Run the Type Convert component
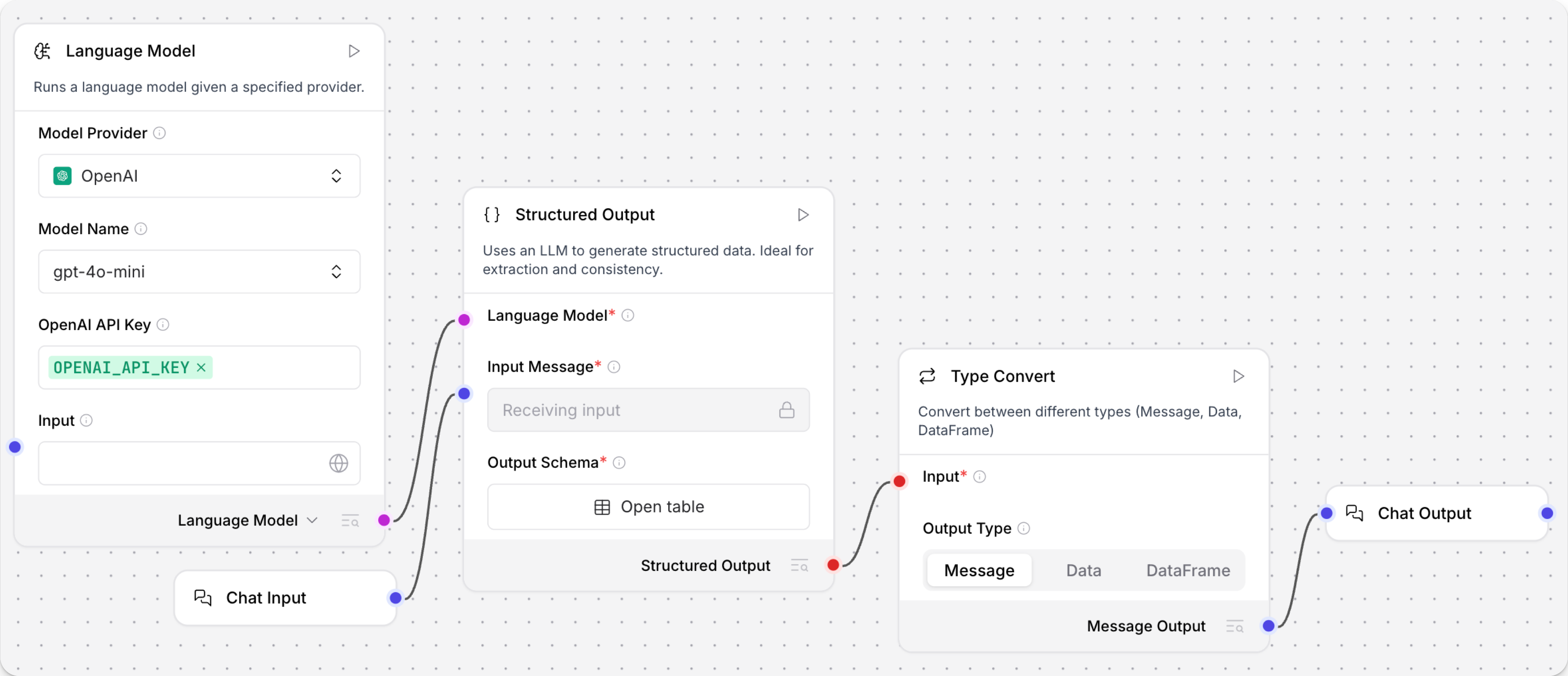The height and width of the screenshot is (676, 1568). coord(1239,376)
